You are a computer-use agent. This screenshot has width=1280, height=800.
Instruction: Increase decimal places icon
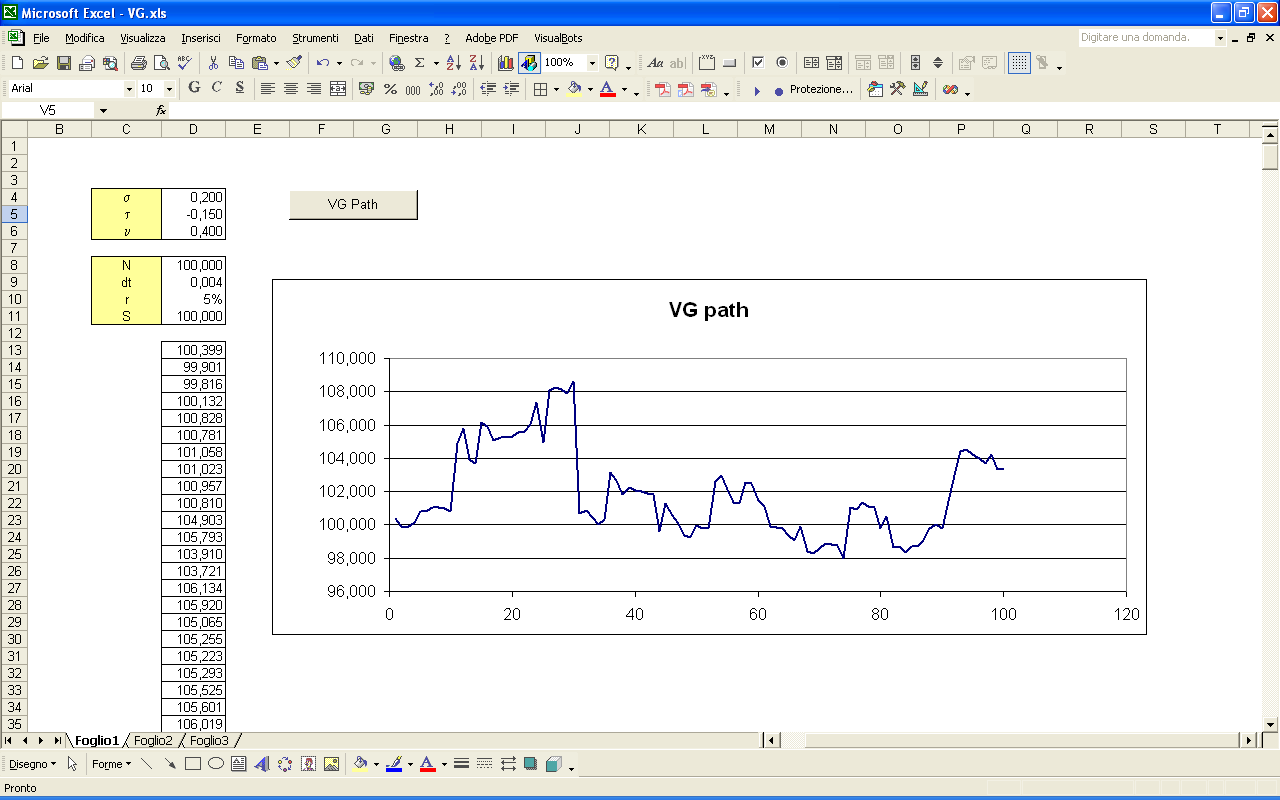[x=436, y=89]
